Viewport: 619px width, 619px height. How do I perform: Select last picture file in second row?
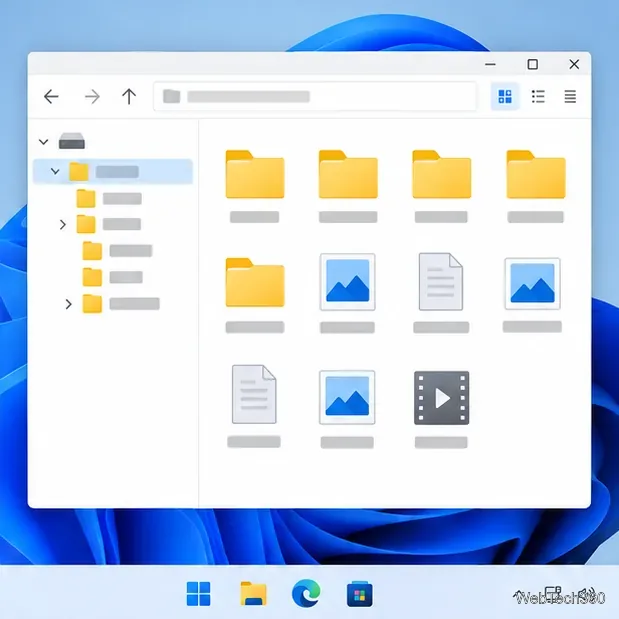(x=533, y=283)
